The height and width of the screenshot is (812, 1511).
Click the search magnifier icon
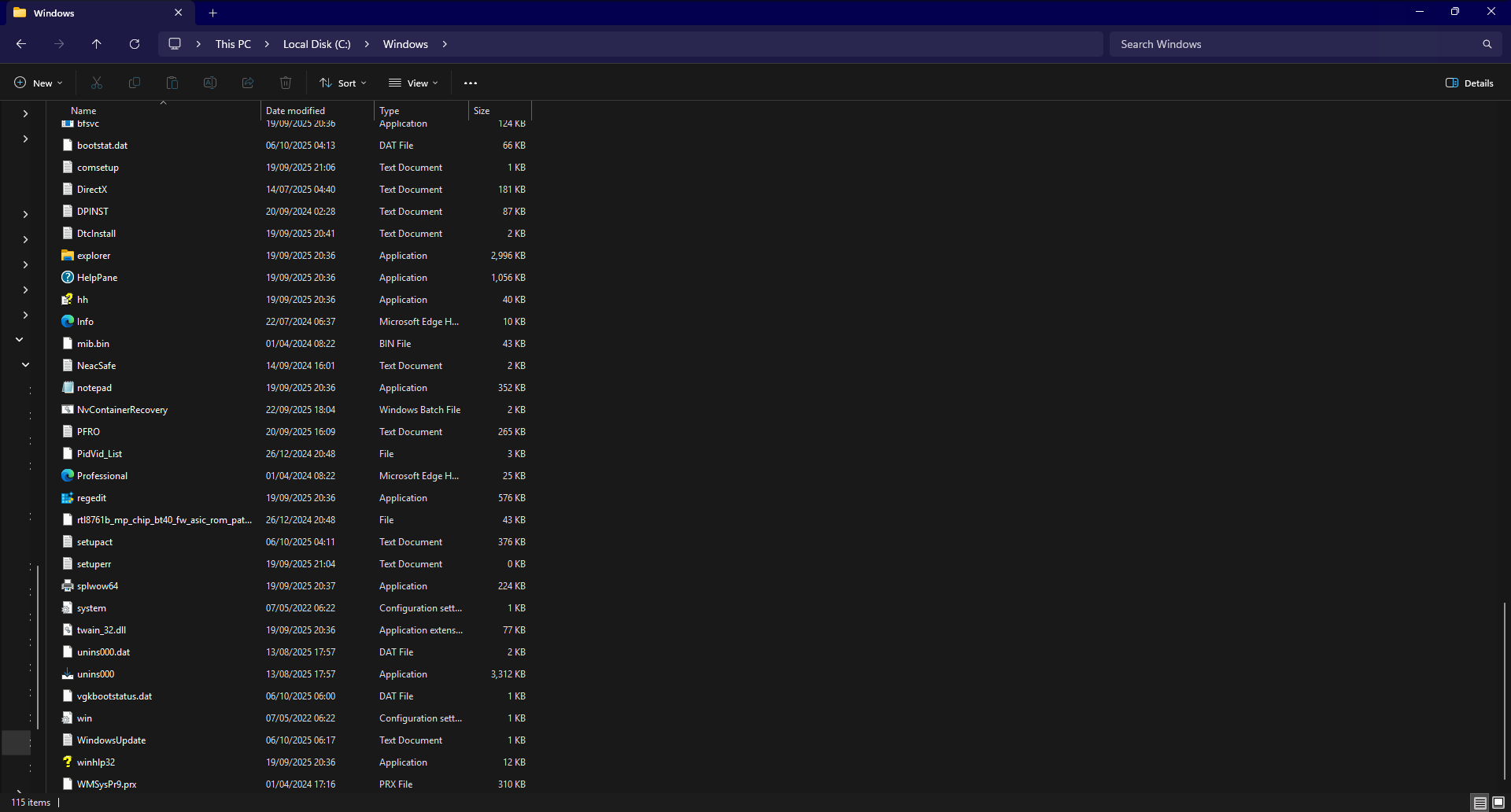1487,44
